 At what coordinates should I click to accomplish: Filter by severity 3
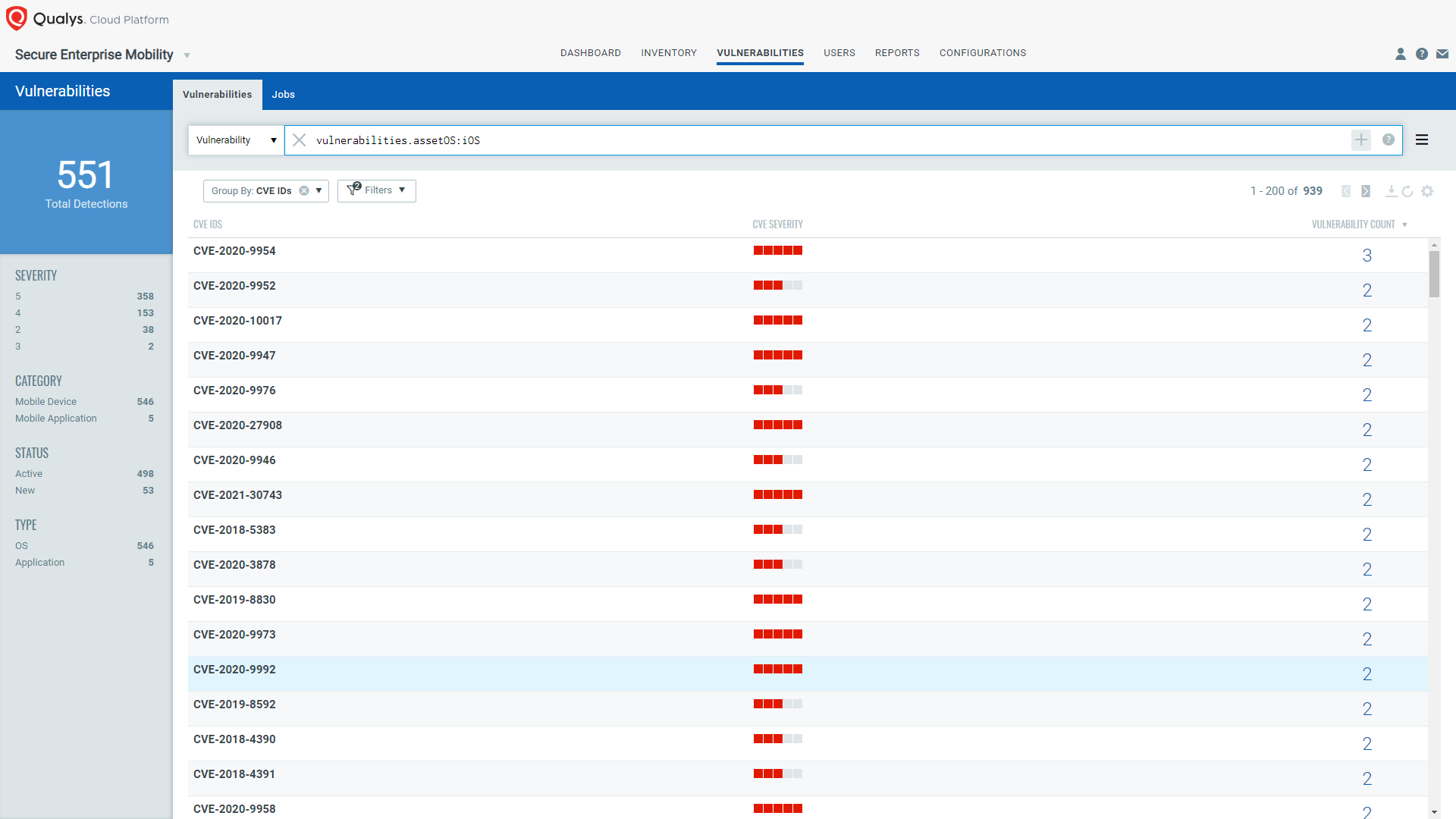[x=84, y=347]
